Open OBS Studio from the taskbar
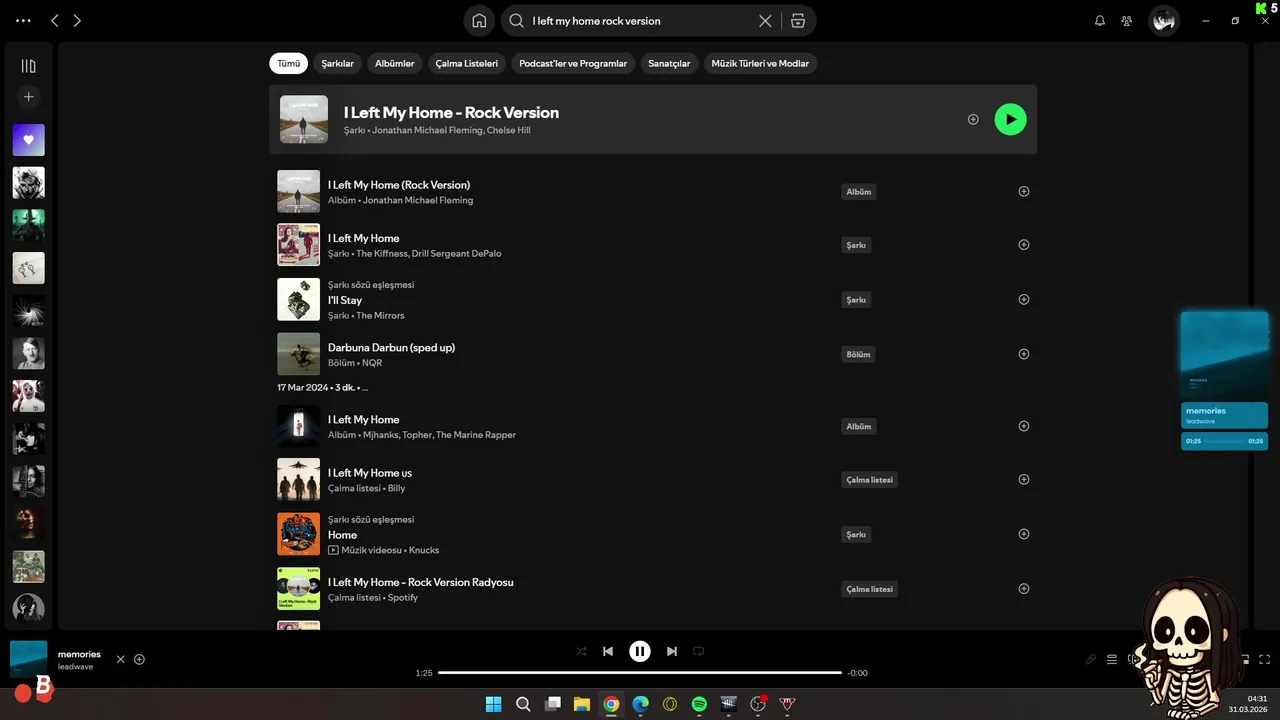This screenshot has height=720, width=1280. click(x=758, y=704)
